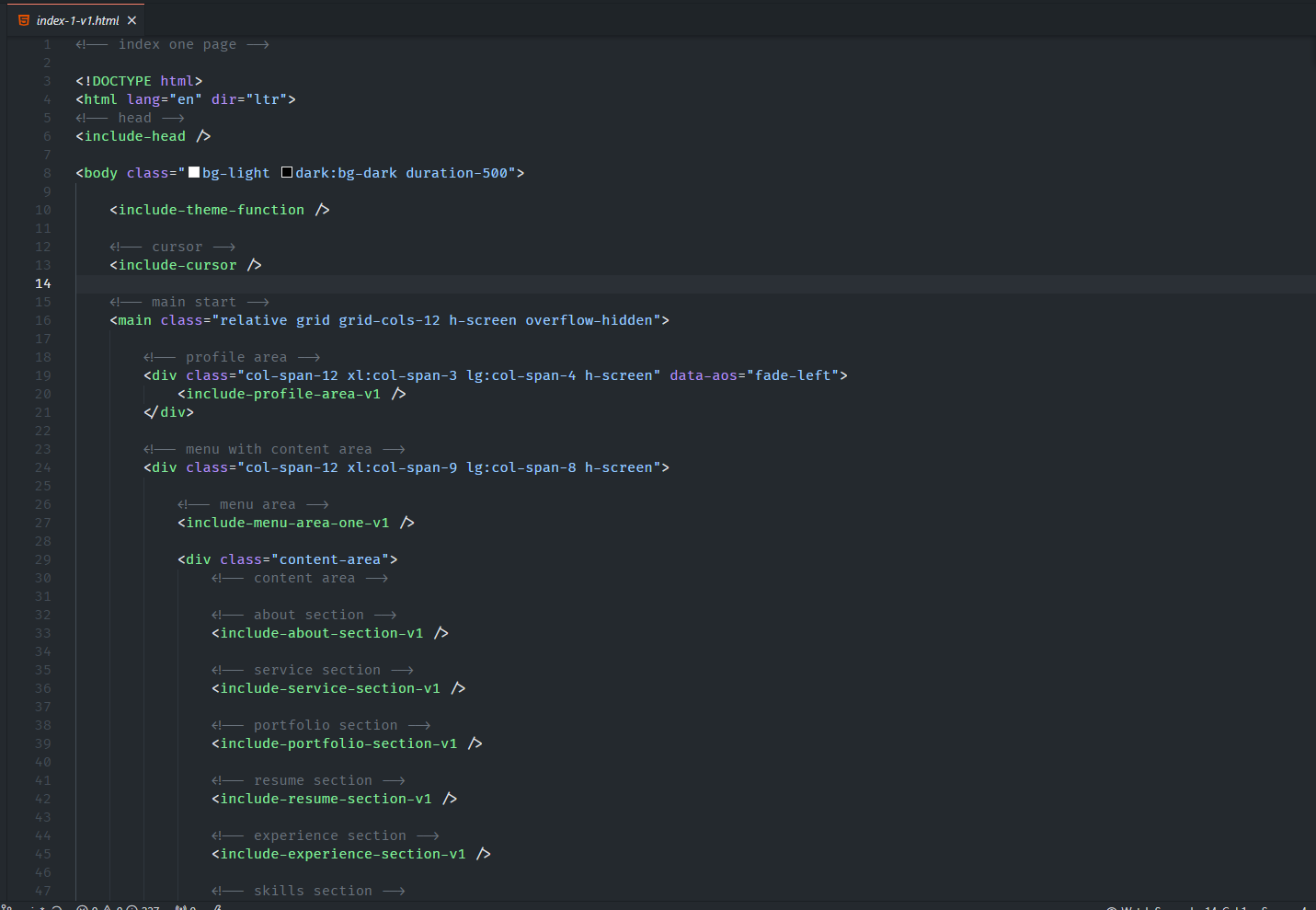The width and height of the screenshot is (1316, 910).
Task: Open the white bg-light color swatch
Action: pyautogui.click(x=194, y=173)
